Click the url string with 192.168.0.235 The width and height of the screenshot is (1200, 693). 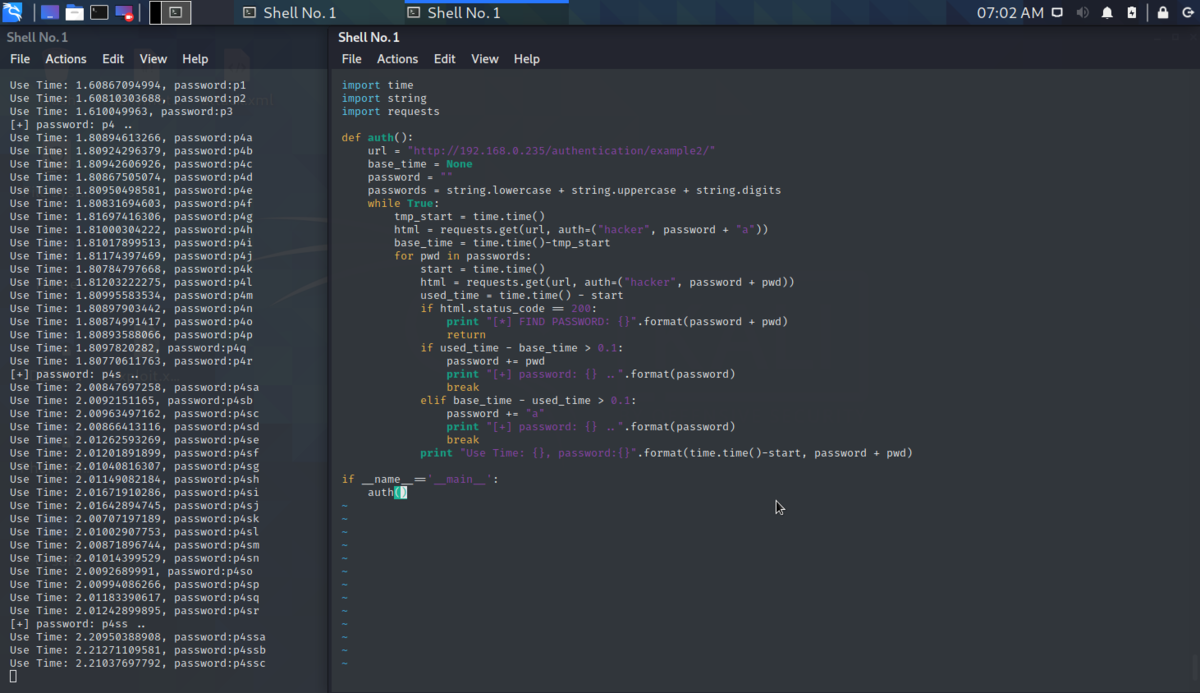pyautogui.click(x=562, y=151)
